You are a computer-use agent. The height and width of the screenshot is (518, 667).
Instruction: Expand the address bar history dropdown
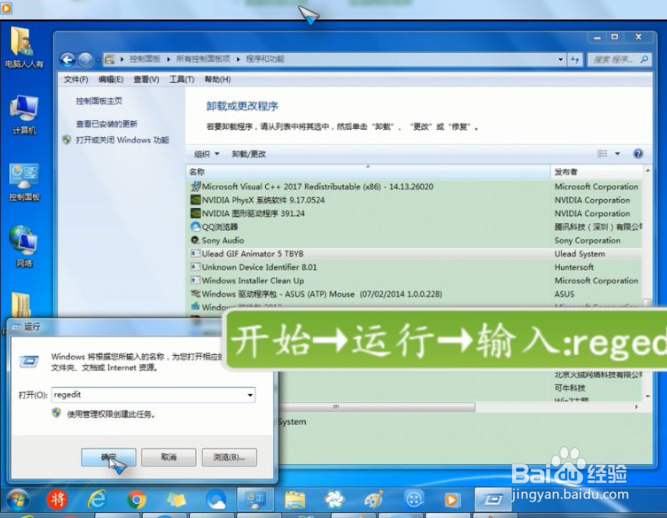click(x=561, y=60)
